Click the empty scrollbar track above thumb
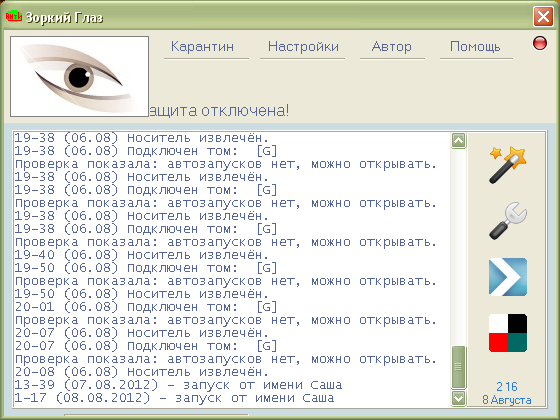Image resolution: width=560 pixels, height=420 pixels. (x=458, y=246)
